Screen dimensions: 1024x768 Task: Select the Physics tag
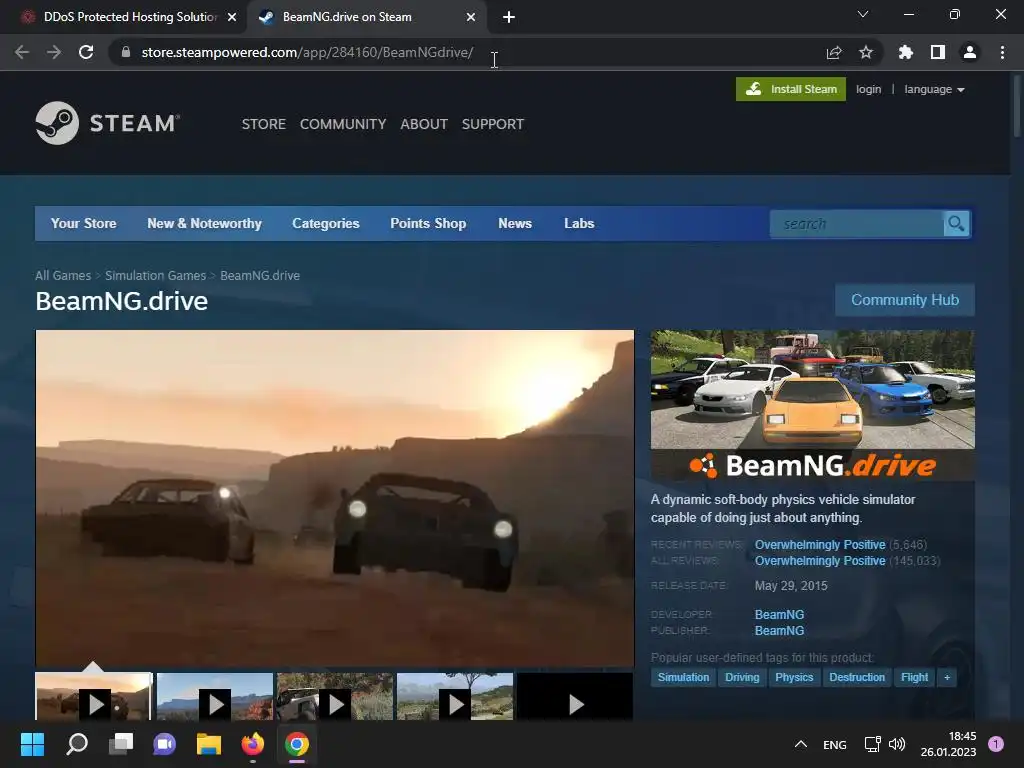pos(794,677)
